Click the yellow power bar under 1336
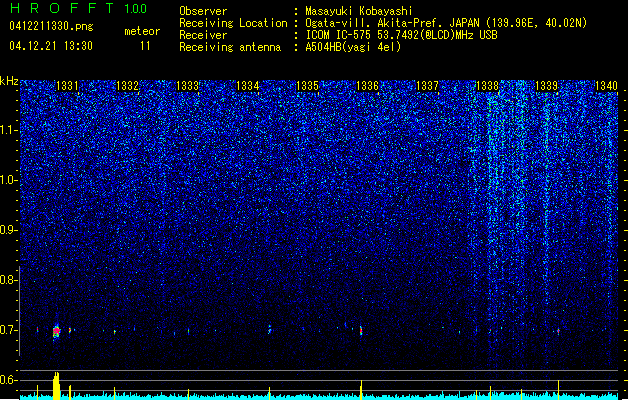This screenshot has width=629, height=400. pyautogui.click(x=361, y=390)
